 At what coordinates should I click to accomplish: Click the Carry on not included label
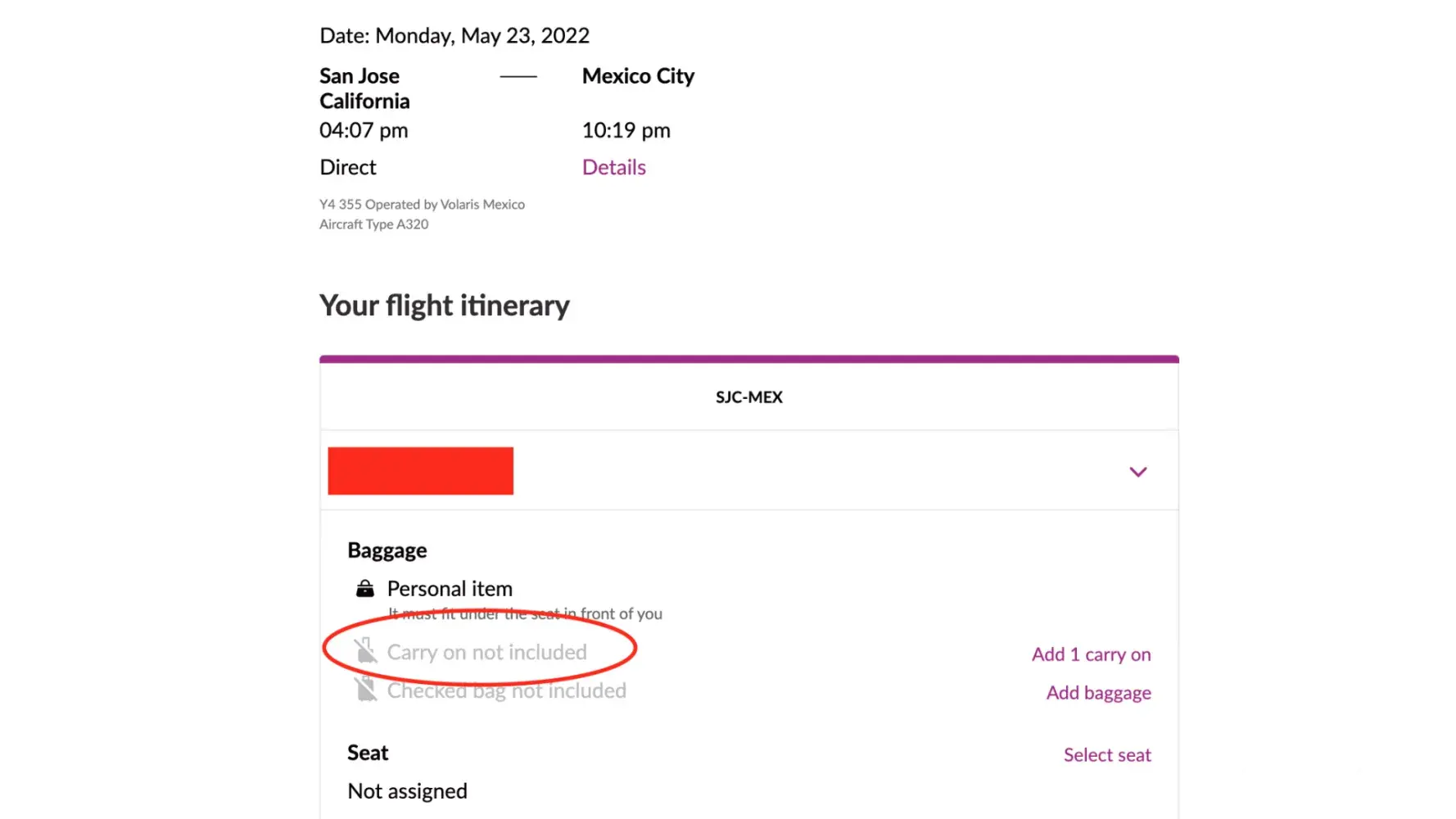[486, 652]
